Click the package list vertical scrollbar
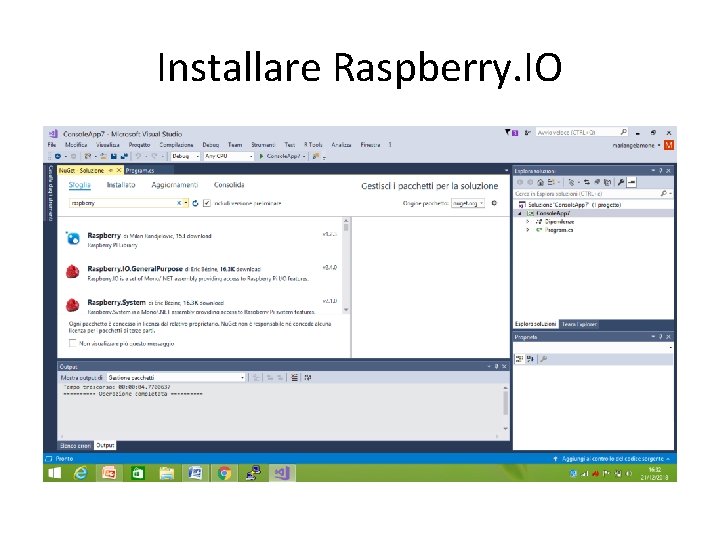 coord(346,266)
